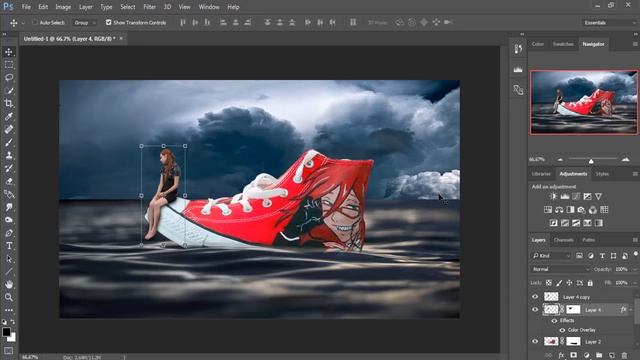Open the Adjustments panel options menu

coord(635,174)
